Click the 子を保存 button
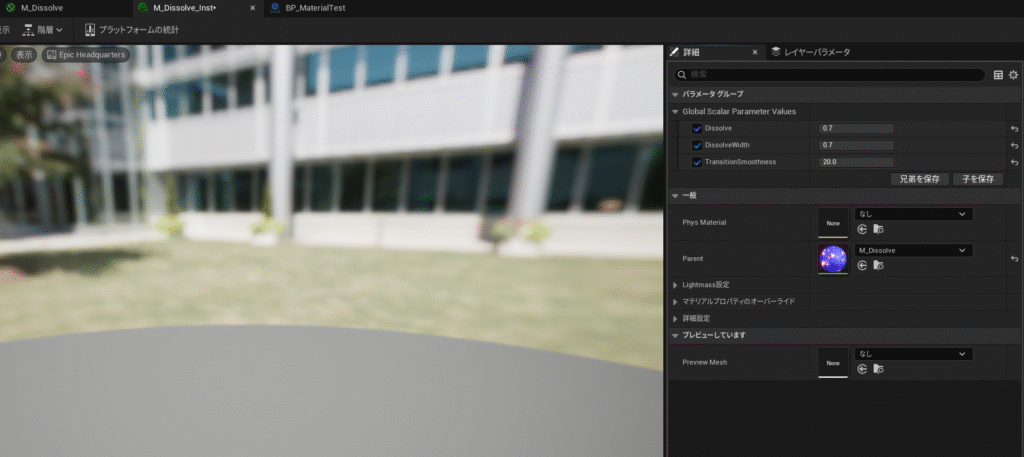This screenshot has height=457, width=1024. point(978,179)
